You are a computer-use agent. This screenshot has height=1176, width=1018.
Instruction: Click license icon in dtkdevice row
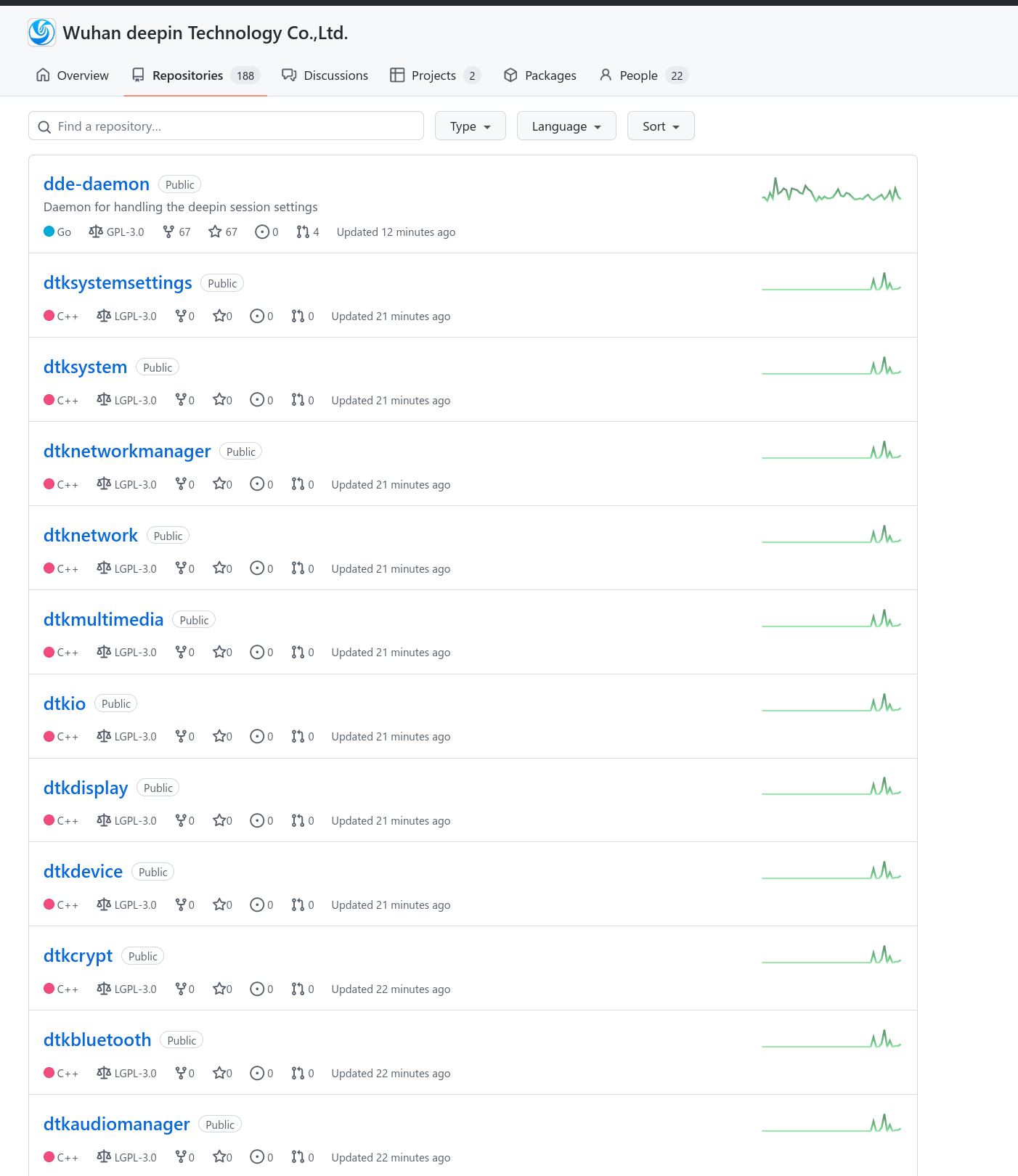tap(104, 905)
